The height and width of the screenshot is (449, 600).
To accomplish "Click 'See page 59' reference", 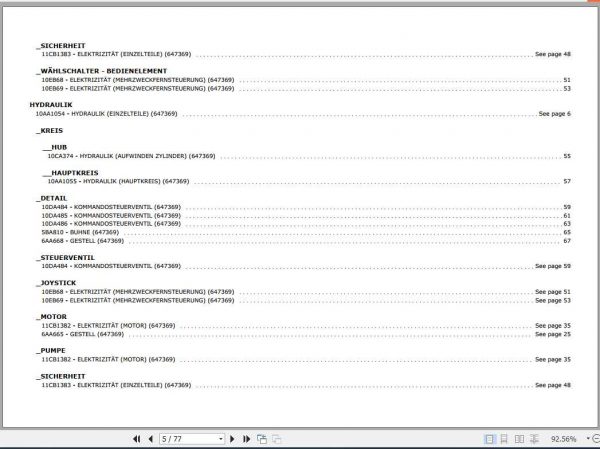I will 553,266.
